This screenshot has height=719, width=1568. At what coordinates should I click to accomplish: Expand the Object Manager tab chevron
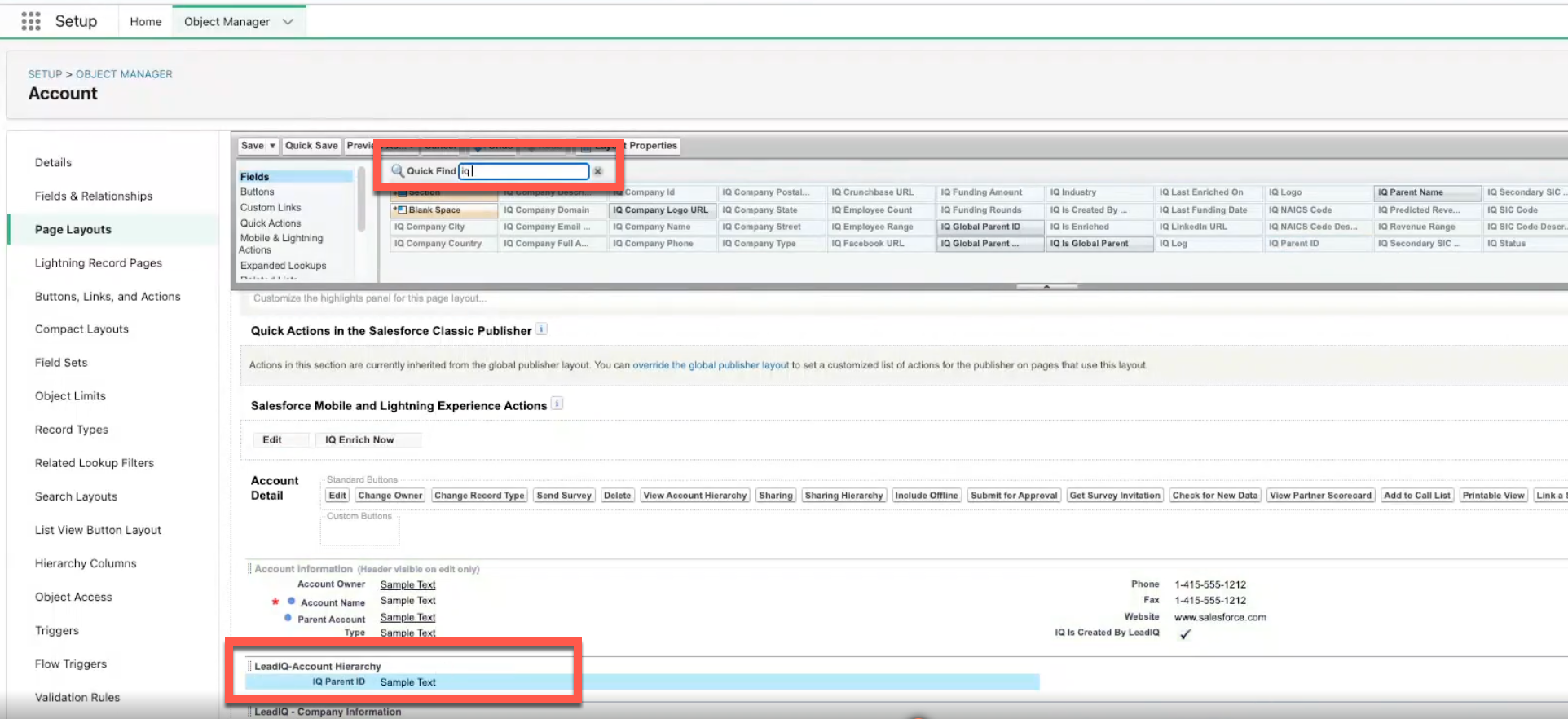[x=288, y=22]
